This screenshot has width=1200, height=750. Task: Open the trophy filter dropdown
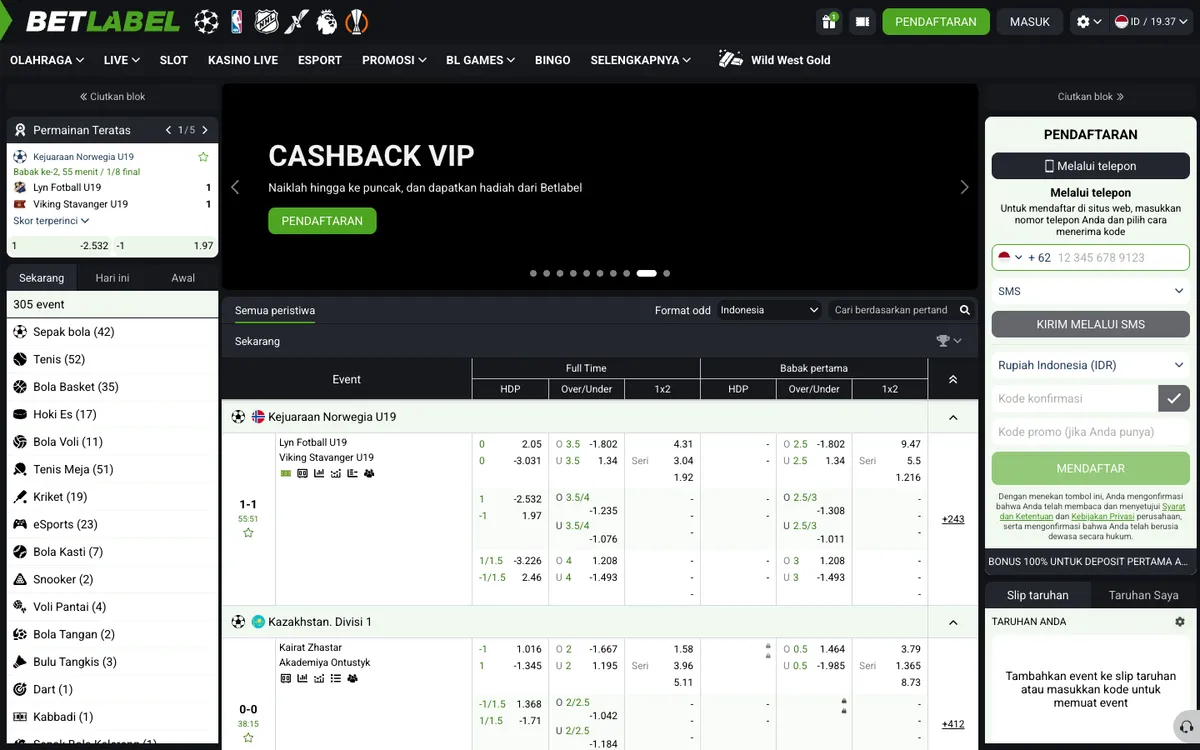tap(949, 341)
